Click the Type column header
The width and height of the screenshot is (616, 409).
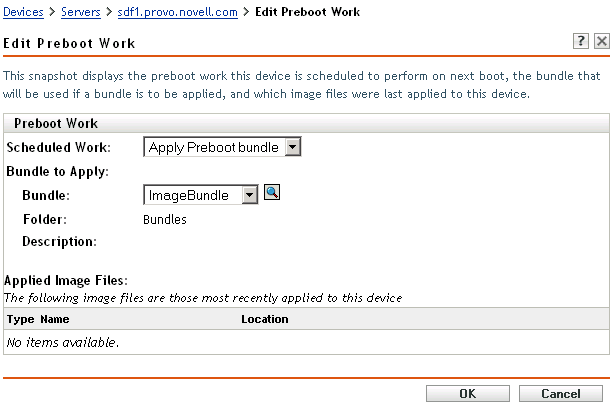pyautogui.click(x=19, y=319)
